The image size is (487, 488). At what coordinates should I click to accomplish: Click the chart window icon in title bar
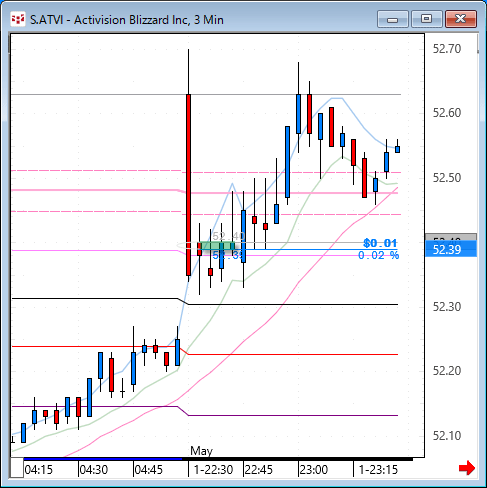click(x=18, y=20)
